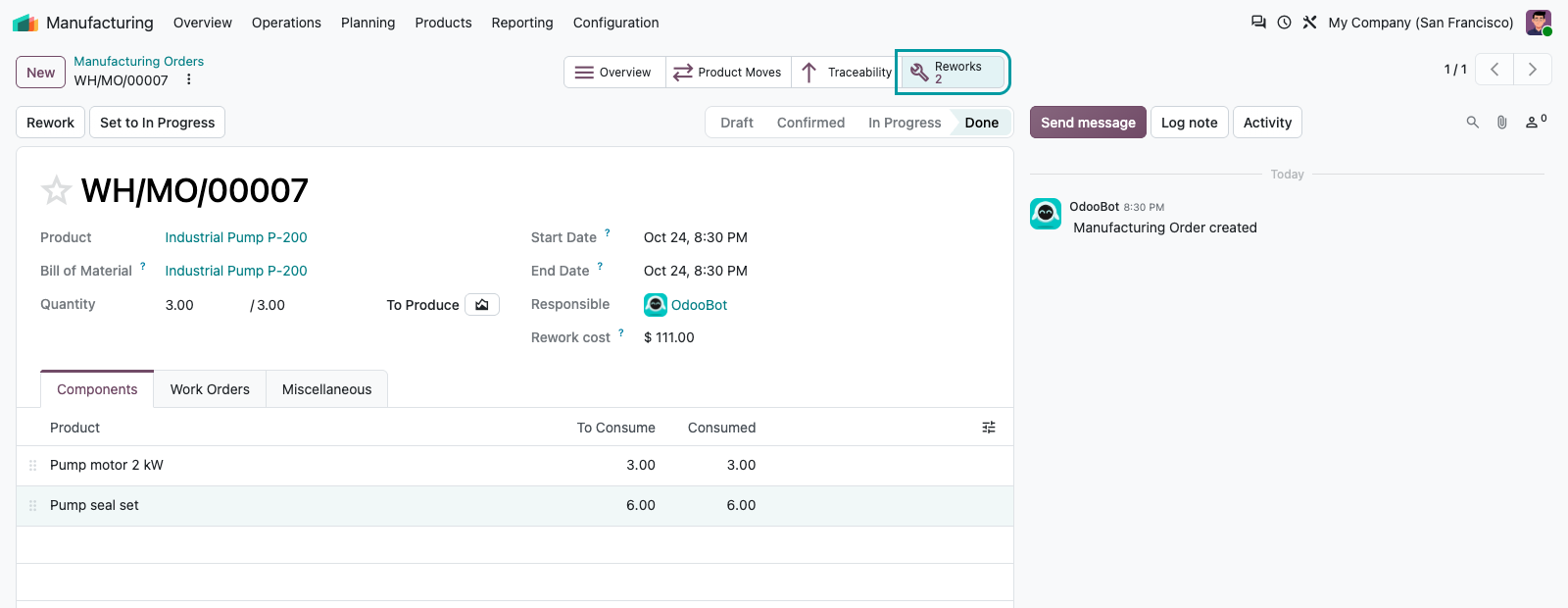Click the Start Date value Oct 24
This screenshot has height=608, width=1568.
click(696, 237)
